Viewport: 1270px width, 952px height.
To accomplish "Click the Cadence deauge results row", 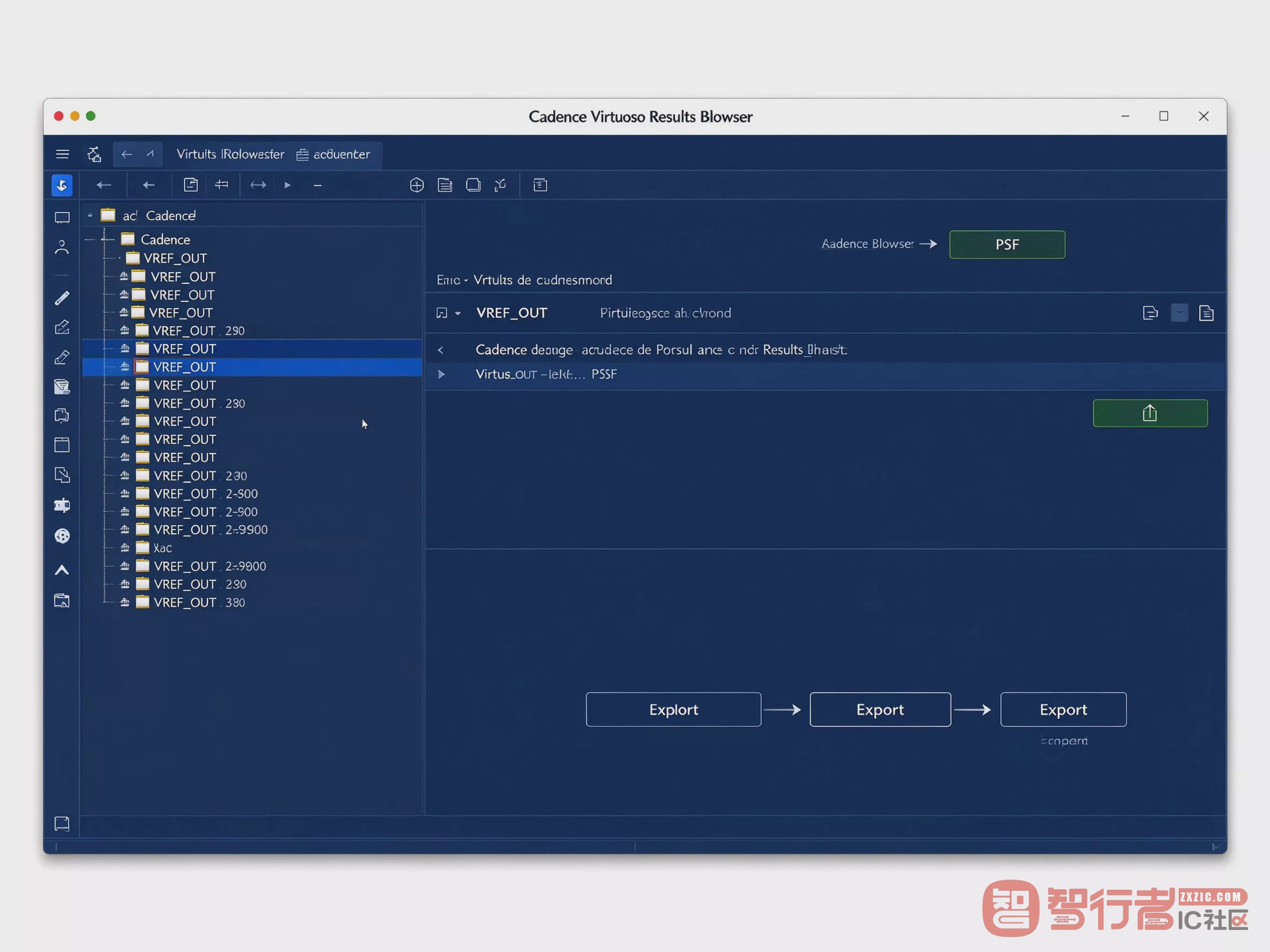I will [x=826, y=350].
